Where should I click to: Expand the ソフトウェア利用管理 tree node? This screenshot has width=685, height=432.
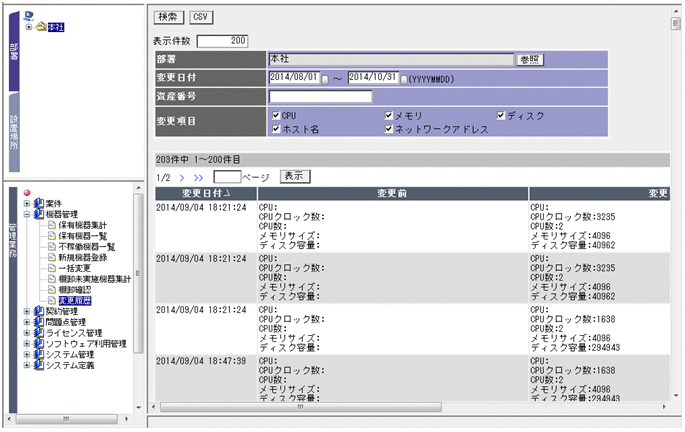[27, 344]
